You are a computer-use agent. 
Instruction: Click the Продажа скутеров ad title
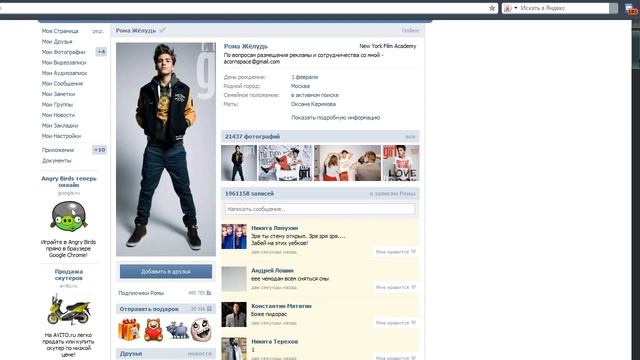pyautogui.click(x=69, y=275)
